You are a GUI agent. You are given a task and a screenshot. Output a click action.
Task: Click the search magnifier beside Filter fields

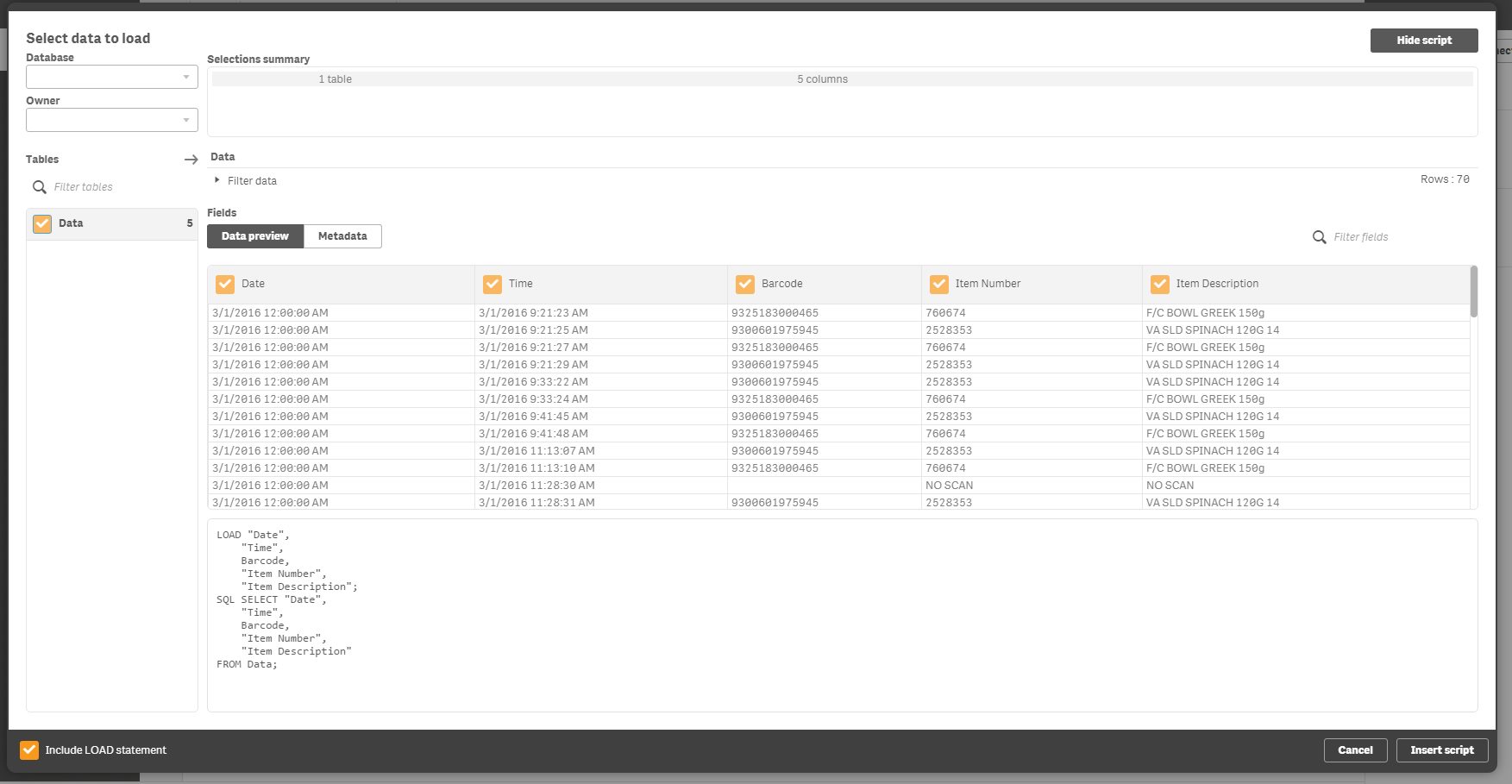[1320, 236]
